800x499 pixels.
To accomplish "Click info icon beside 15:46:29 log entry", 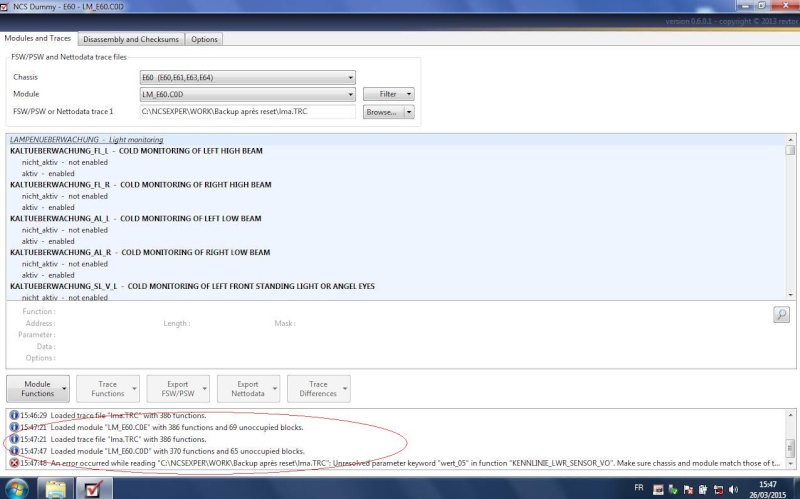I will [x=14, y=415].
